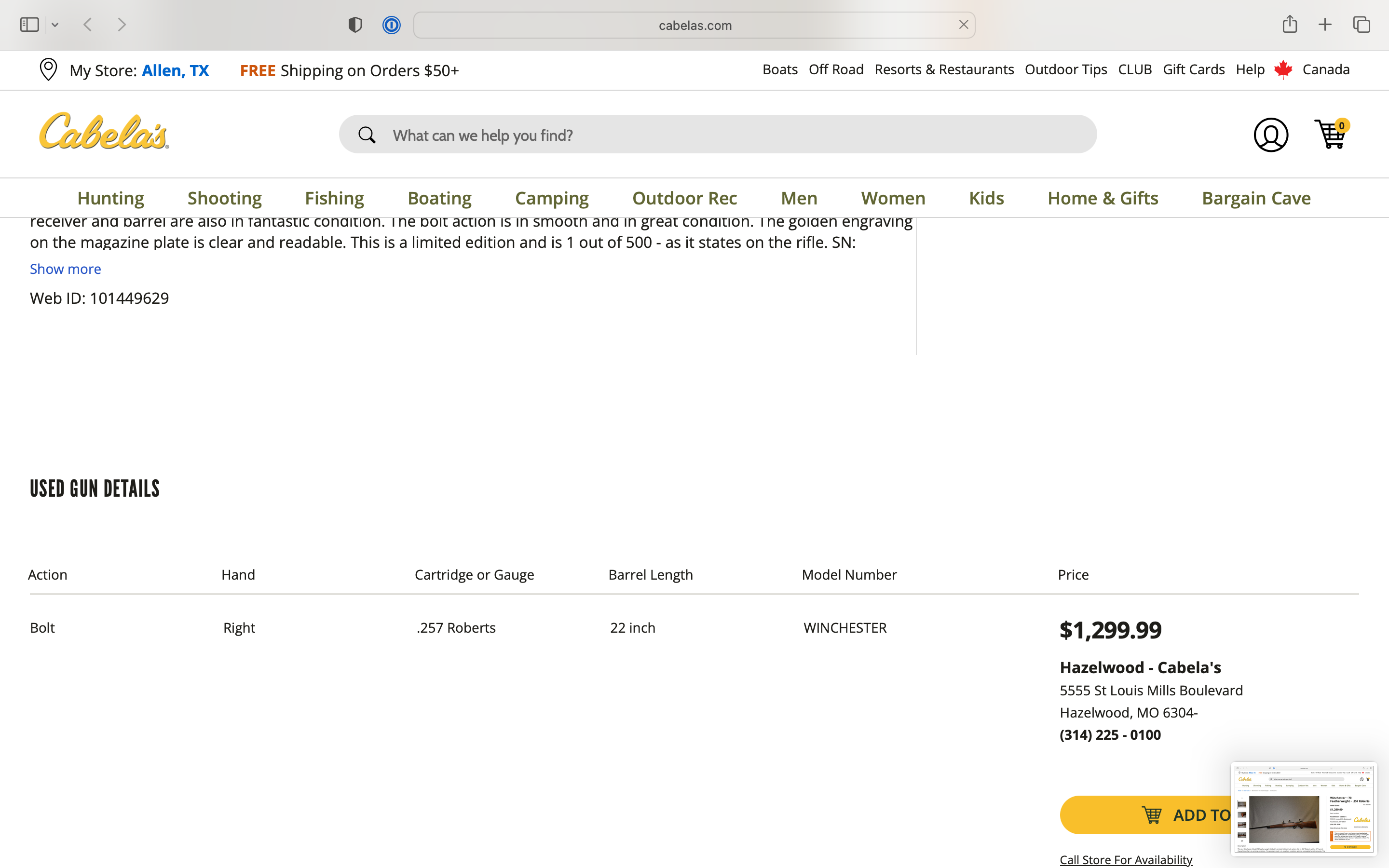Click the Cartridge or Gauge header
This screenshot has height=868, width=1389.
[x=474, y=575]
